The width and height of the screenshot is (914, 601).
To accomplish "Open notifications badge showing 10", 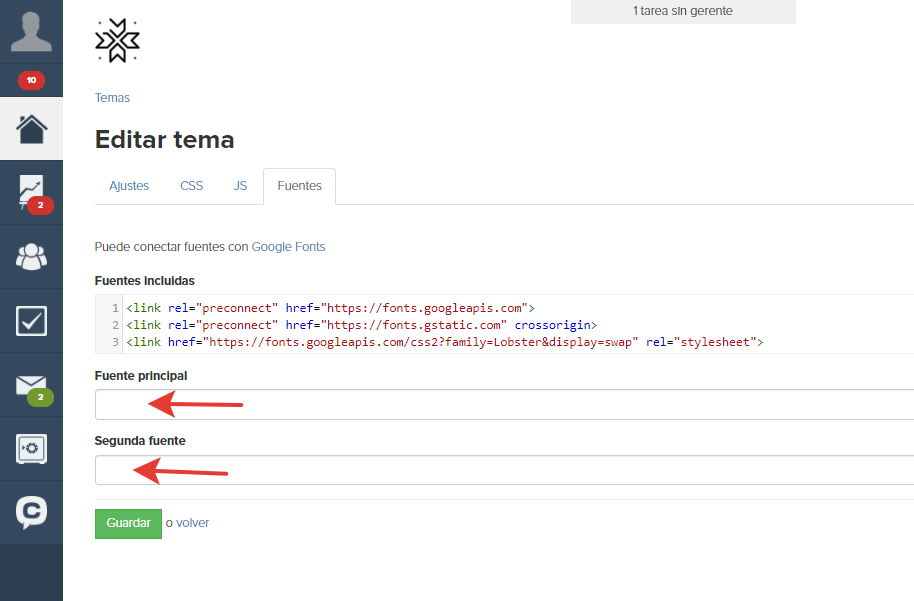I will click(x=31, y=80).
